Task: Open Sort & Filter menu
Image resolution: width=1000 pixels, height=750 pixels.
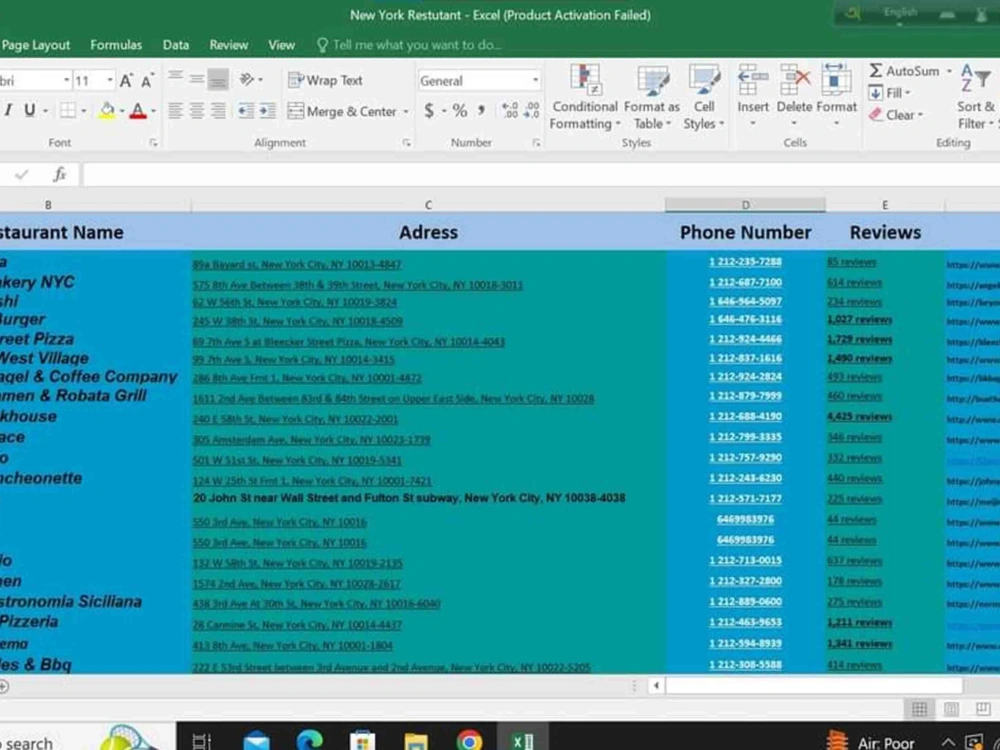Action: 976,97
